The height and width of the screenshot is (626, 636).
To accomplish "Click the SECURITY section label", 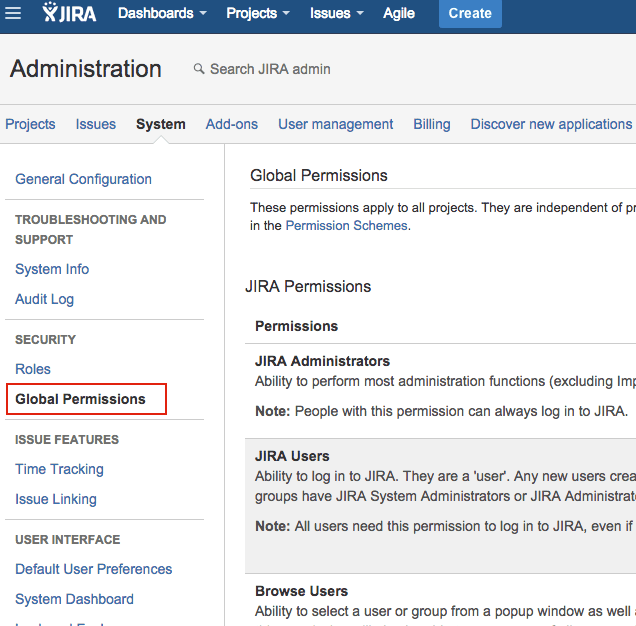I will 45,340.
